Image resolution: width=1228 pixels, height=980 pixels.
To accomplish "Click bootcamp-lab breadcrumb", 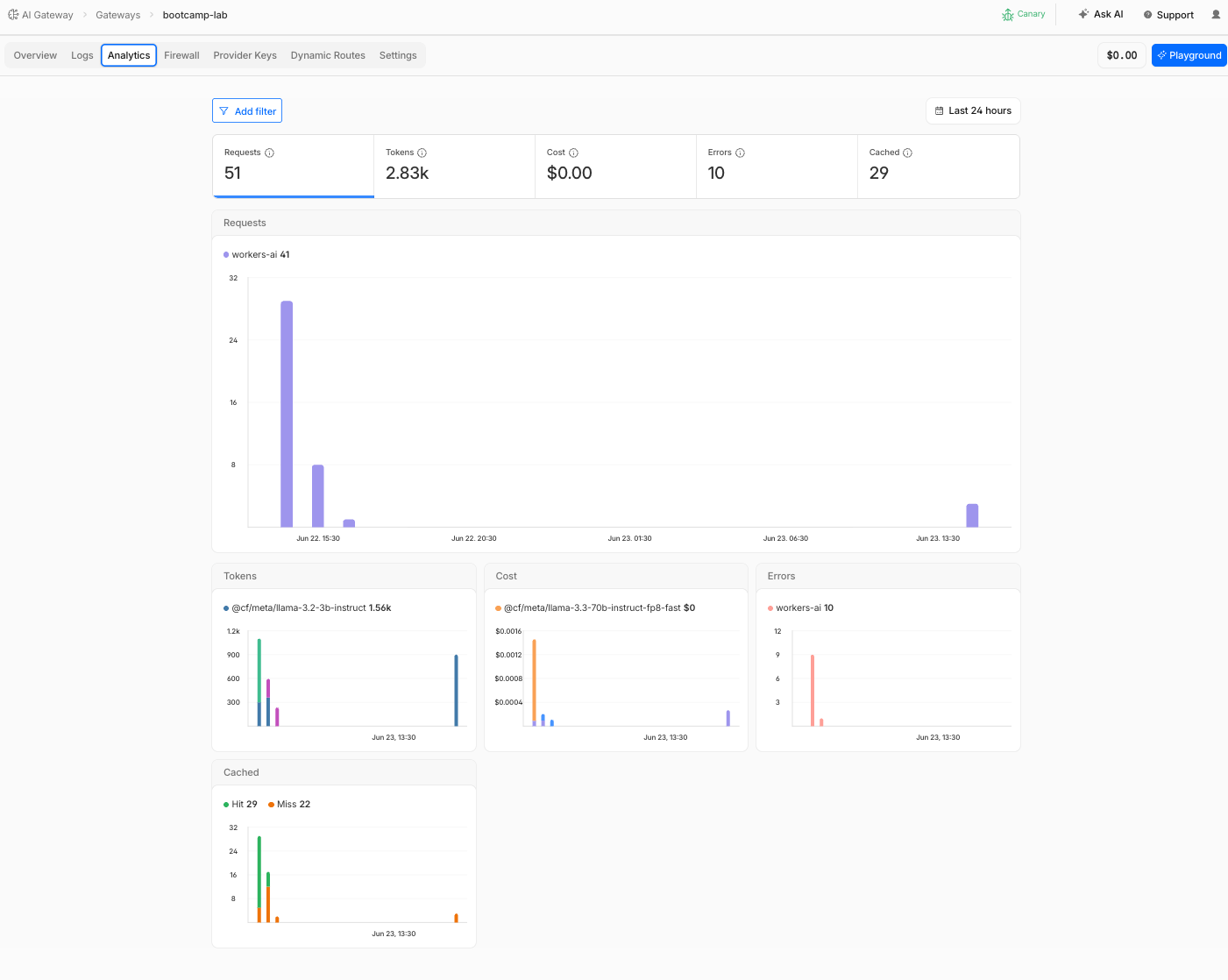I will point(195,15).
